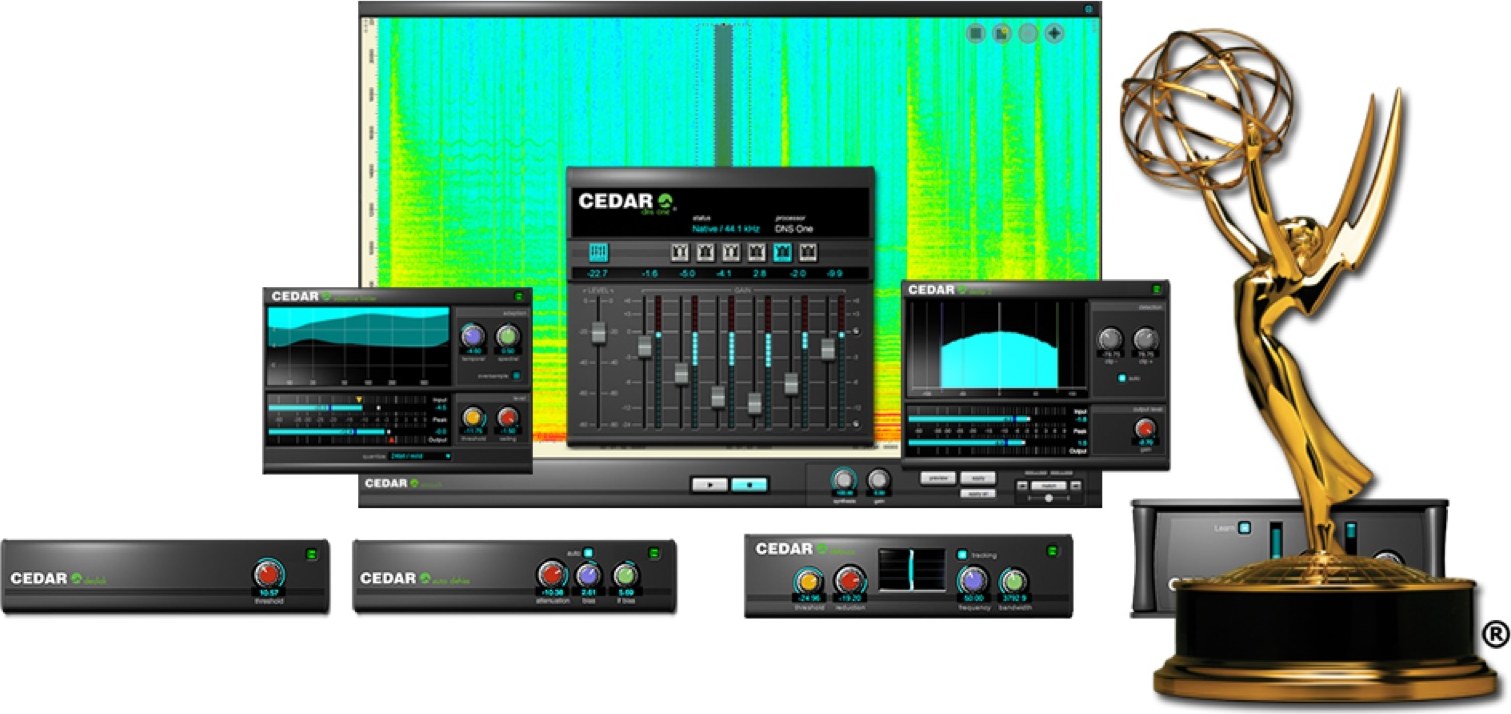Click the crosshair tool icon atop the spectrogram
The width and height of the screenshot is (1511, 714).
[x=1055, y=34]
